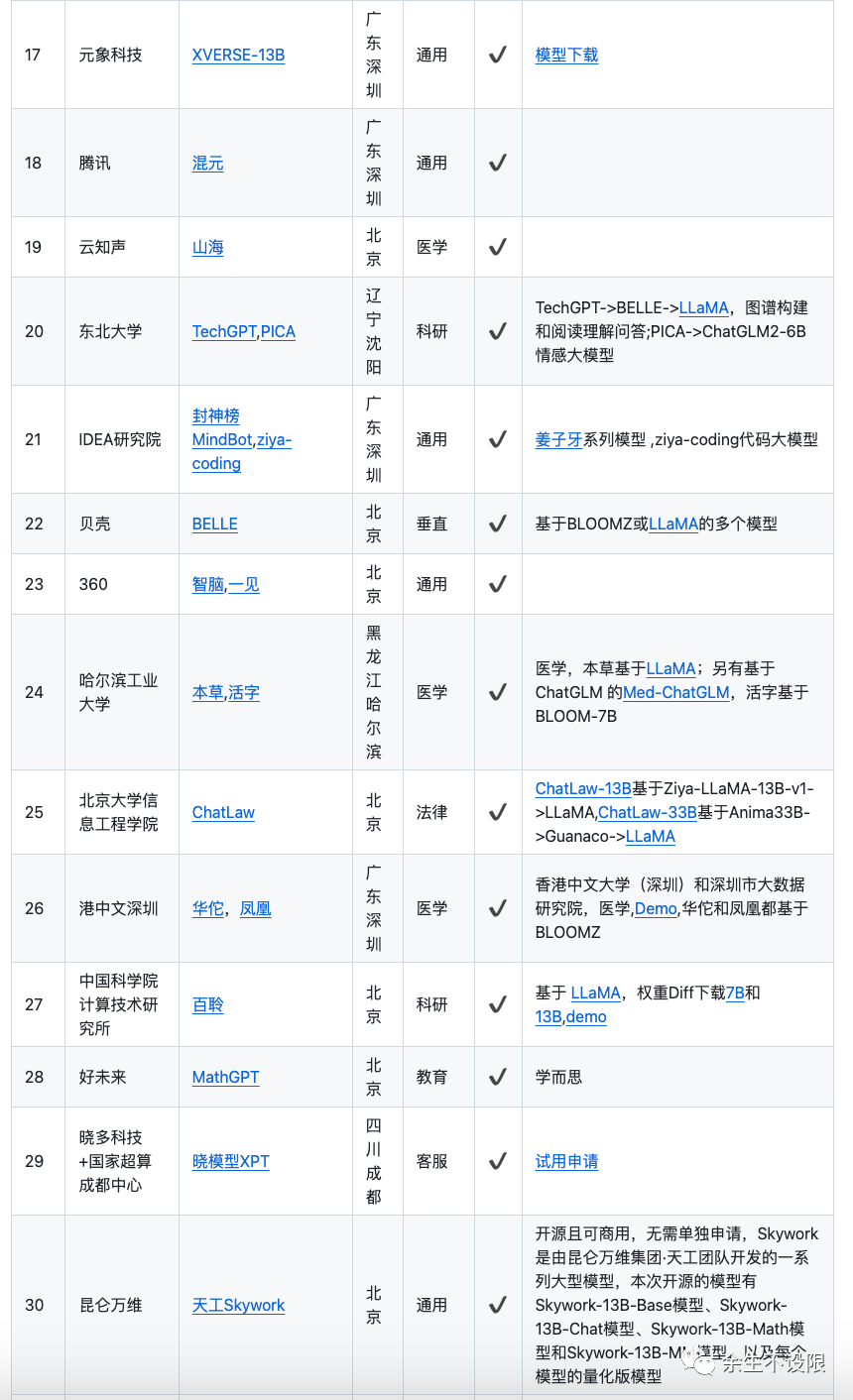Open the 华佗 link
853x1400 pixels.
pyautogui.click(x=208, y=908)
